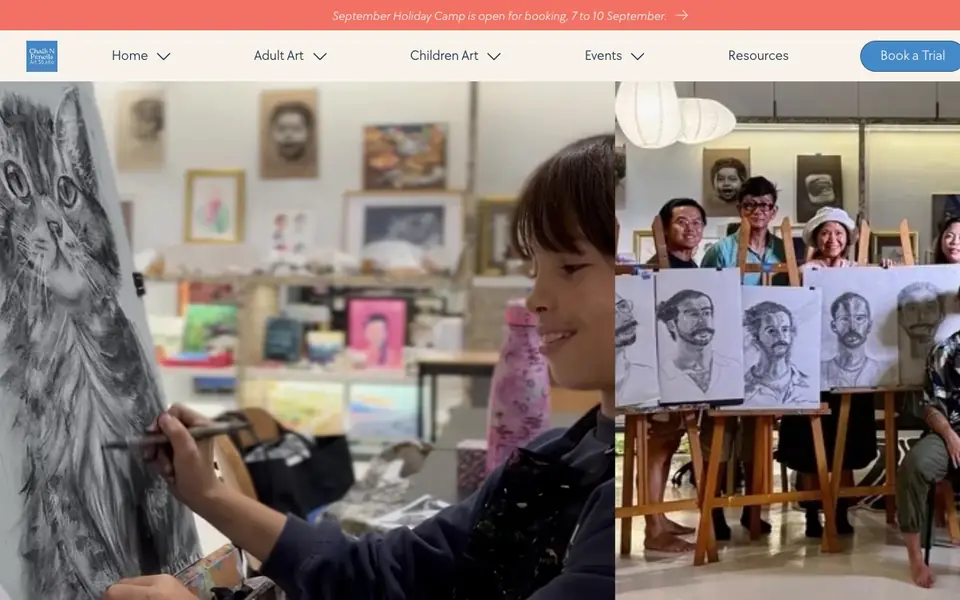Open the September Holiday Camp booking announcement
Viewport: 960px width, 600px height.
499,16
